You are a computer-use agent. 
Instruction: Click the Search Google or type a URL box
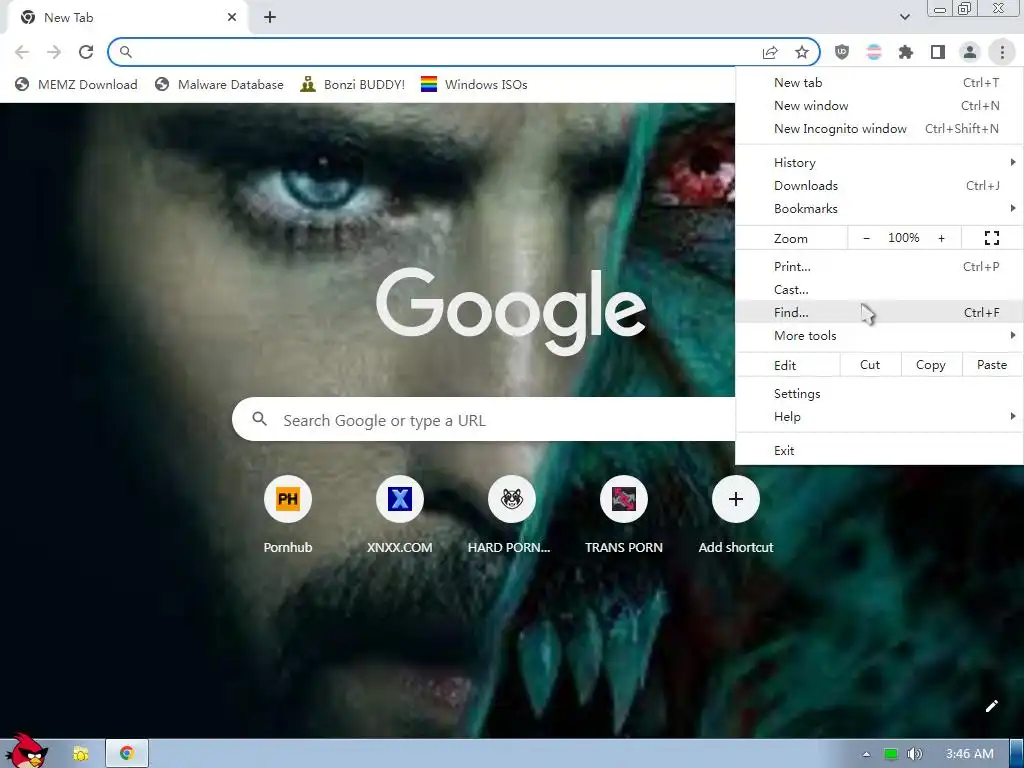pyautogui.click(x=483, y=420)
